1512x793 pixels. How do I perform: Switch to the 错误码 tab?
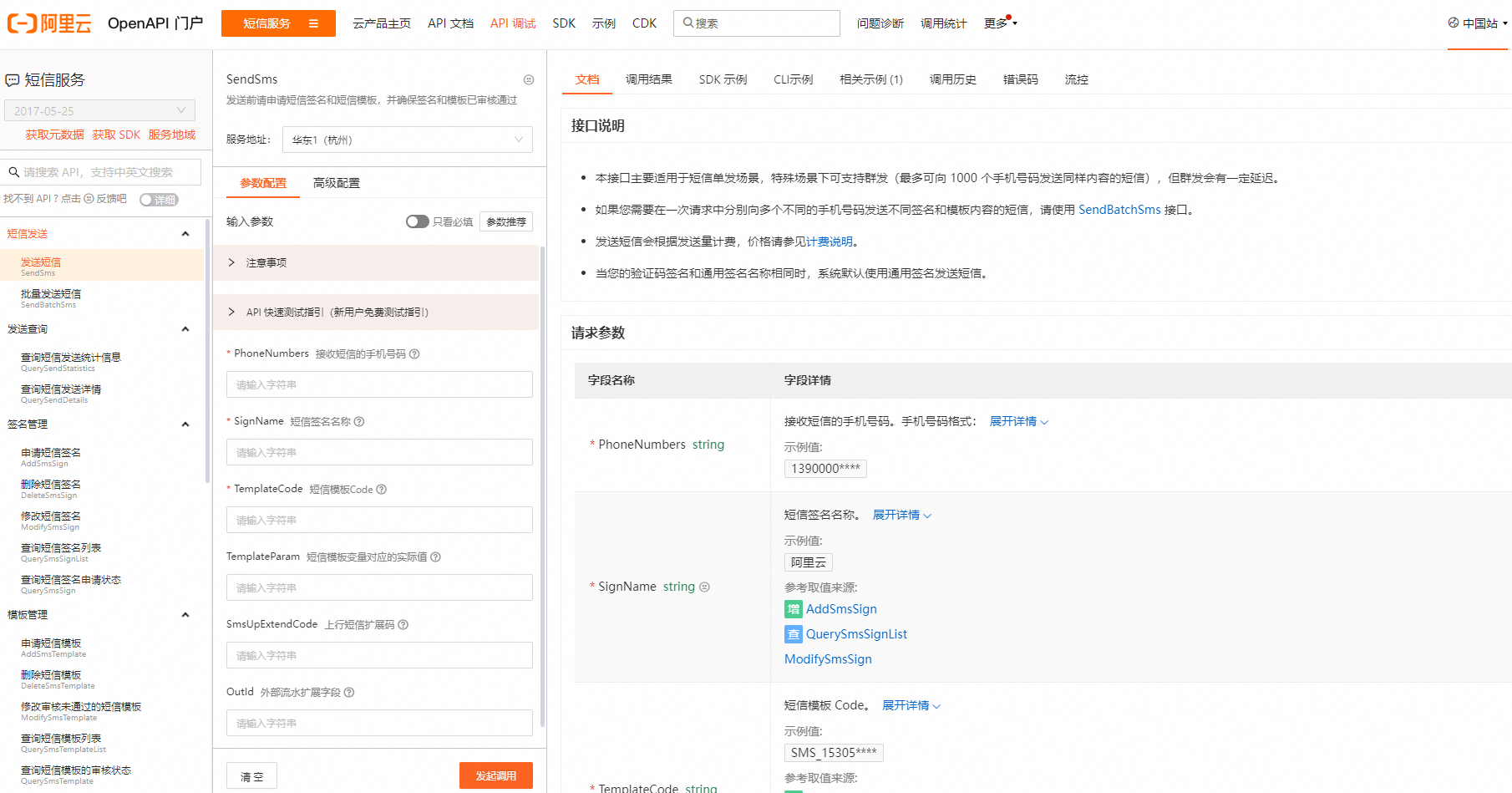(x=1021, y=79)
